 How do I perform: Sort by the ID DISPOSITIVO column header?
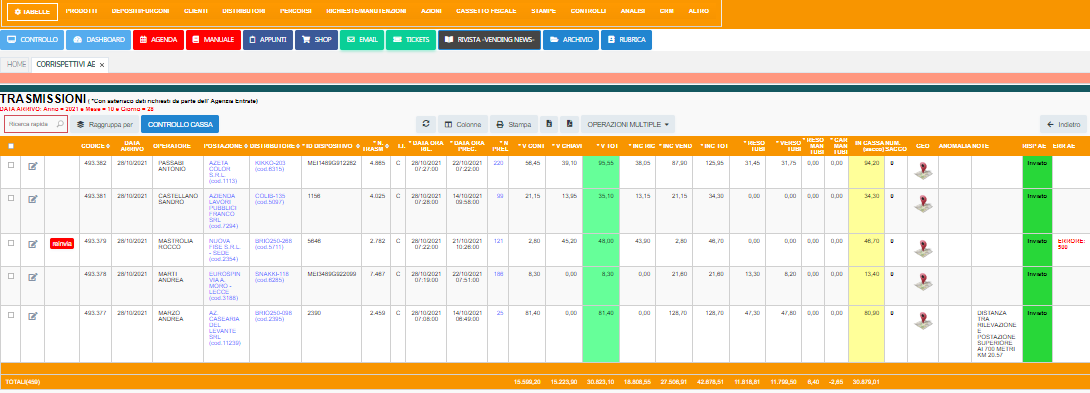332,146
